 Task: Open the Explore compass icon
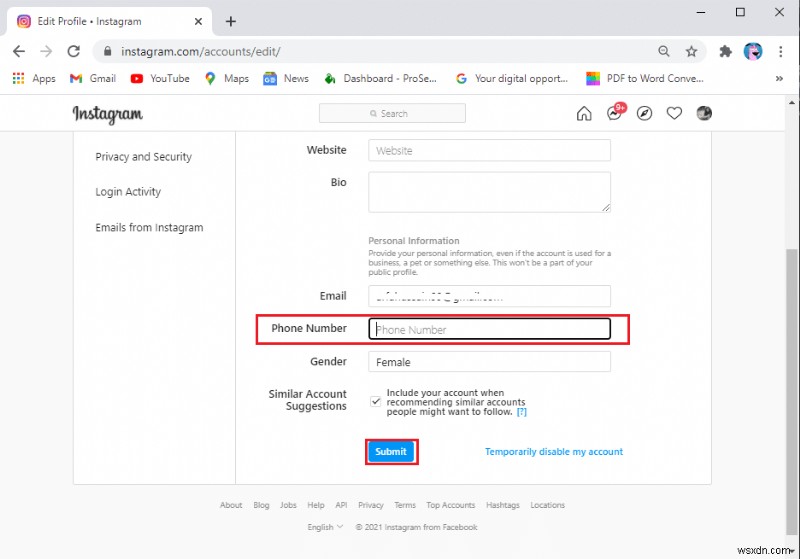point(644,113)
